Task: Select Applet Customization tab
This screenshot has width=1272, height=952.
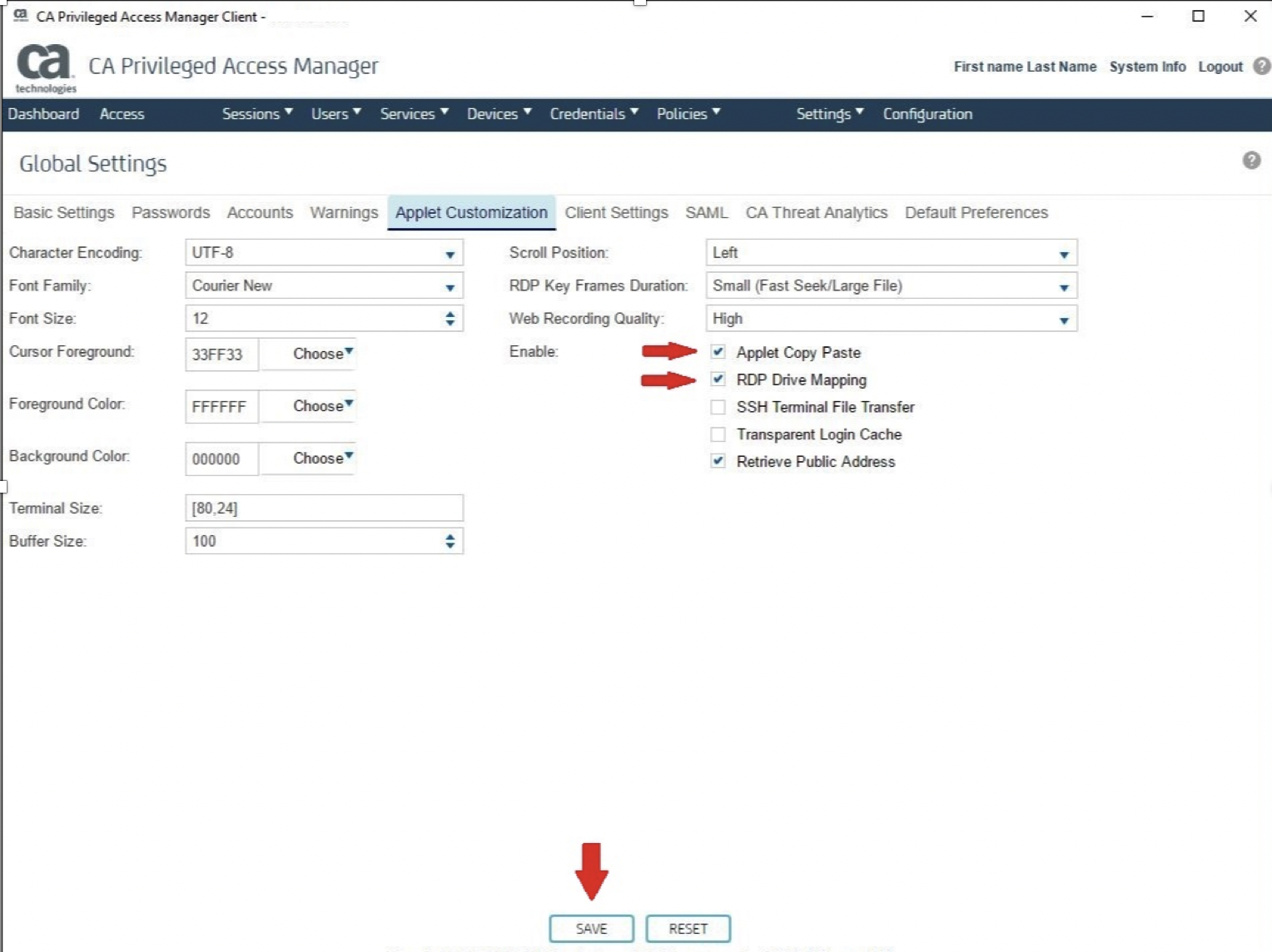Action: [471, 213]
